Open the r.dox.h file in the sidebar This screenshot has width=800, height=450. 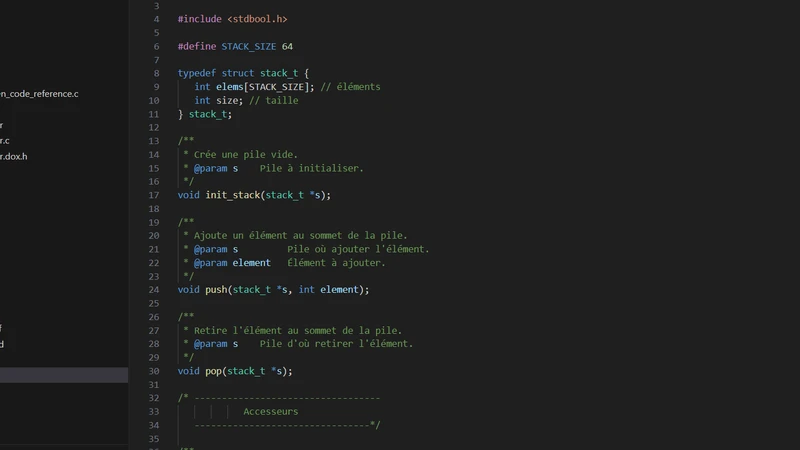click(14, 157)
